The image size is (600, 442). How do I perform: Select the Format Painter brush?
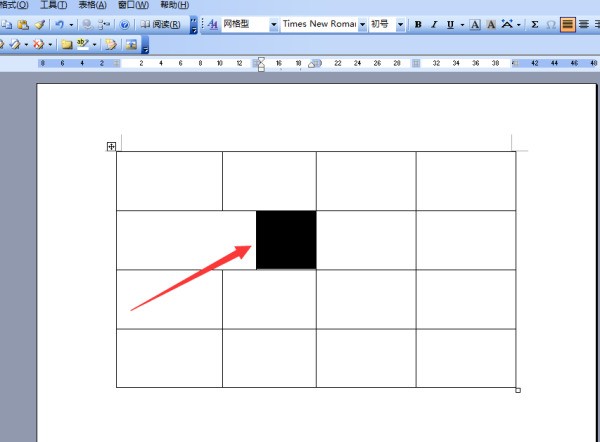click(x=40, y=25)
